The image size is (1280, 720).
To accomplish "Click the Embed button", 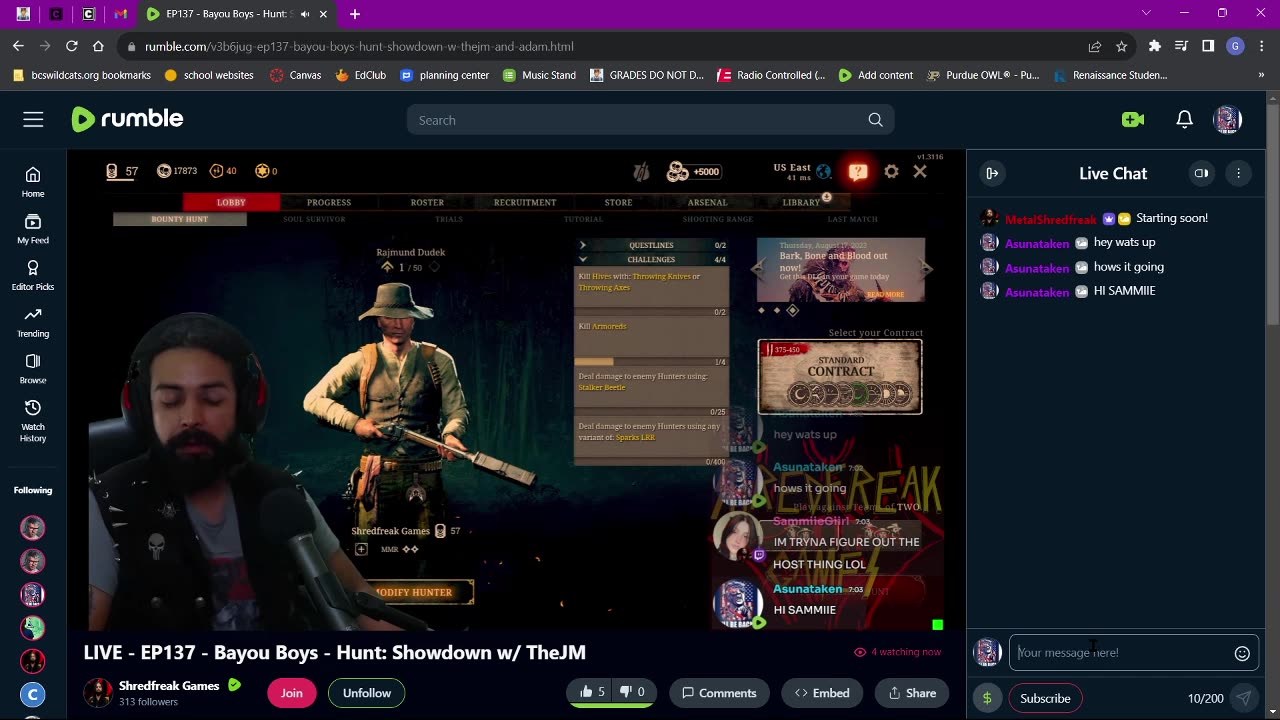I will [x=822, y=693].
